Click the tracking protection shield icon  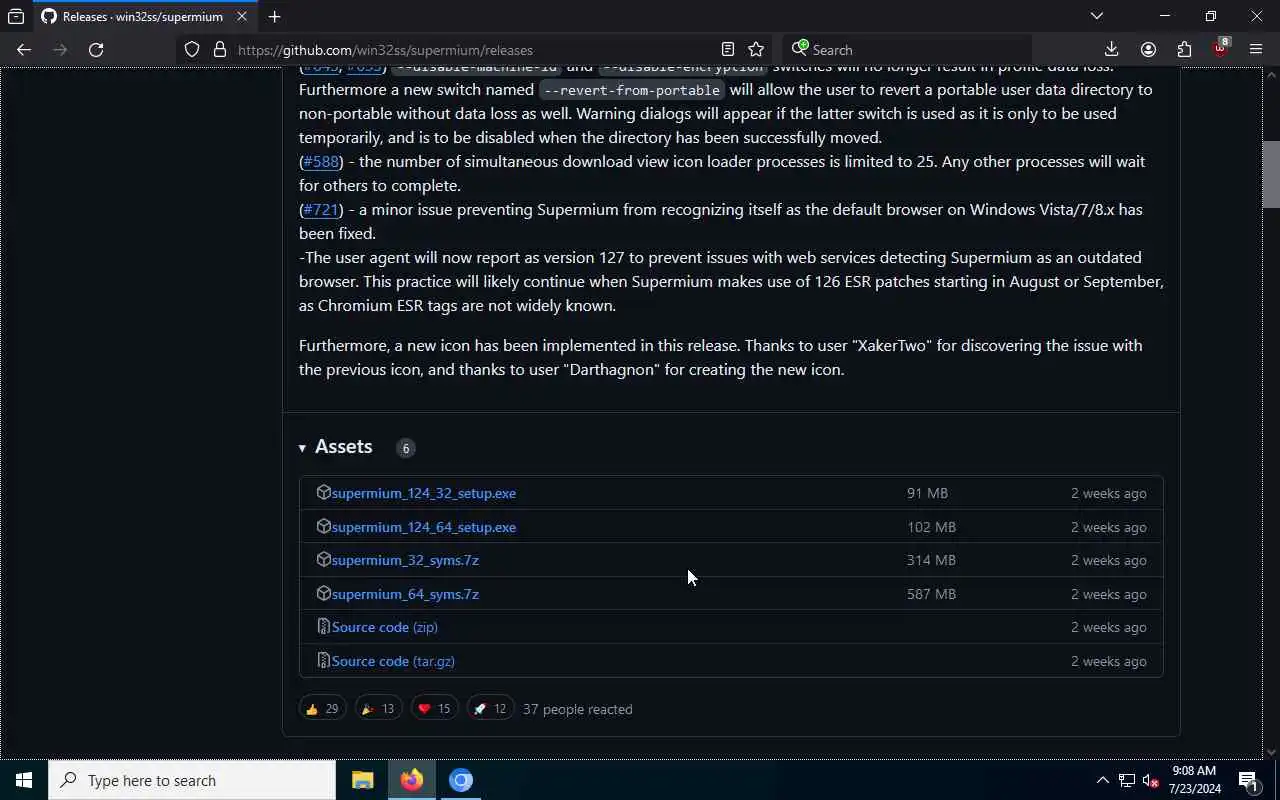(x=192, y=49)
